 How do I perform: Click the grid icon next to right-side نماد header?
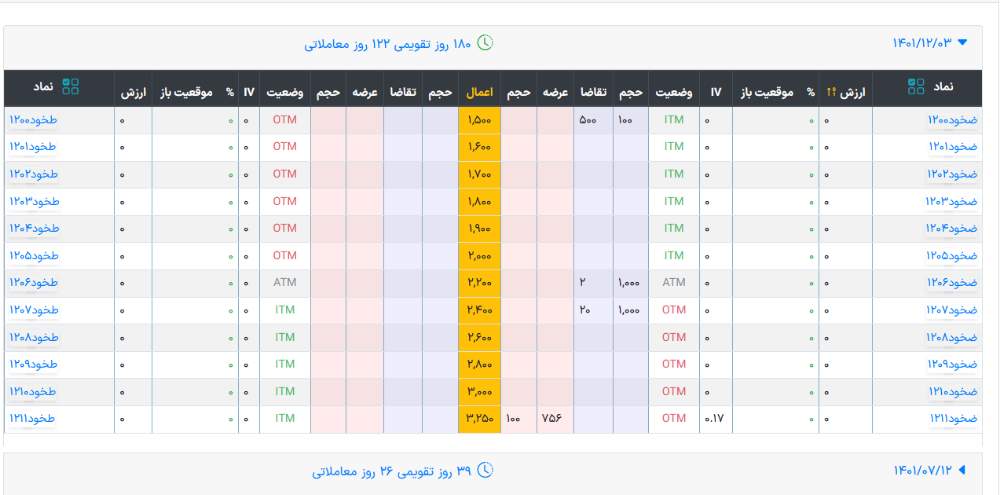point(916,87)
